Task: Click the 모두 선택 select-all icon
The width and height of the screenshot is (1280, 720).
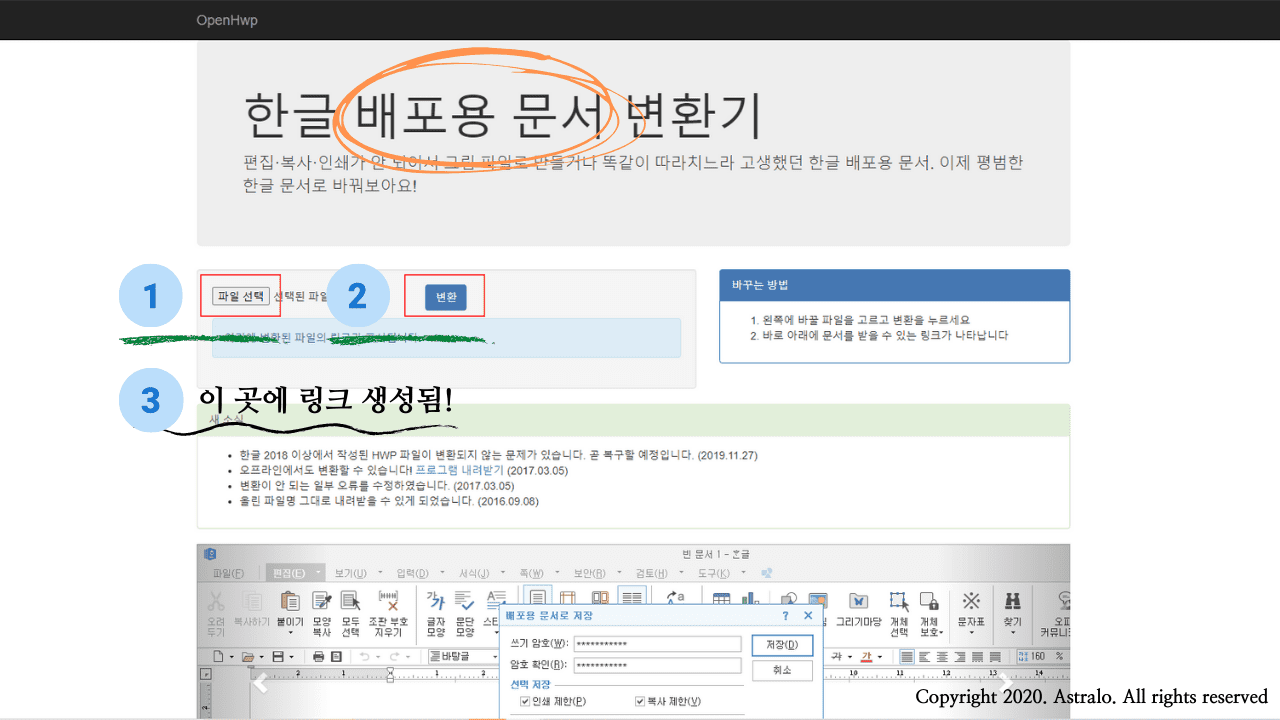Action: pyautogui.click(x=351, y=601)
